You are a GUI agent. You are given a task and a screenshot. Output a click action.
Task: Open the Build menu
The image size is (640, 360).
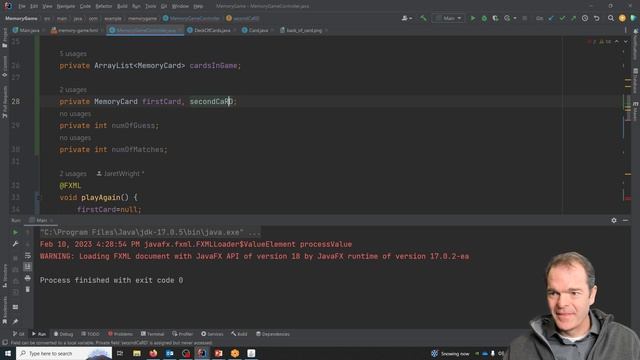122,6
